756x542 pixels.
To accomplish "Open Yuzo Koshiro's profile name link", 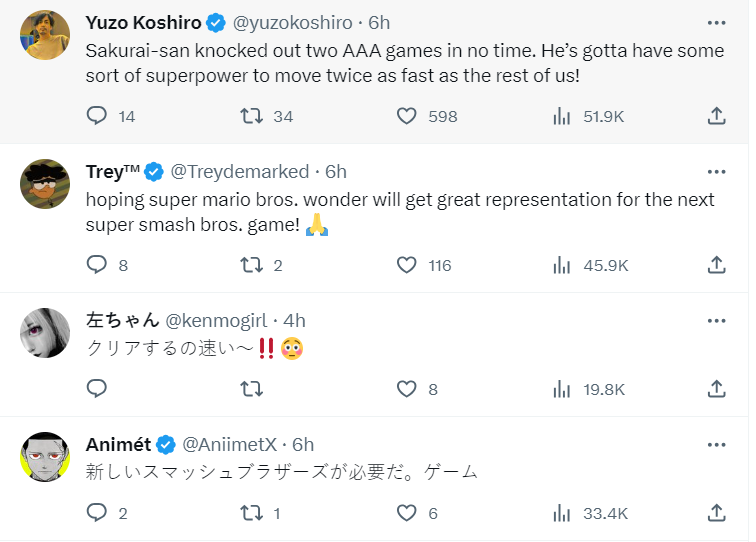I will tap(143, 22).
